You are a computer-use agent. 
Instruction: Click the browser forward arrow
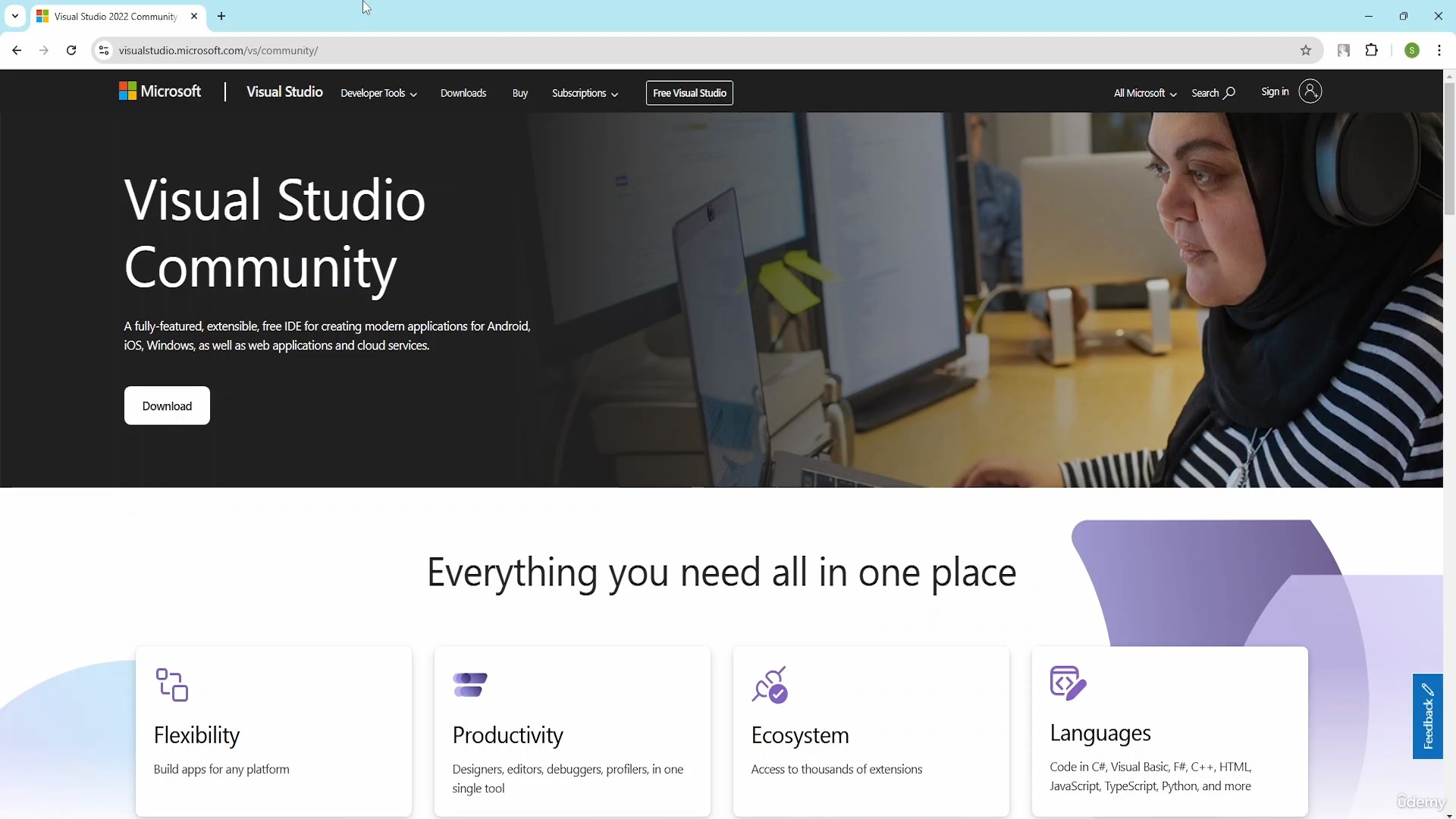click(44, 50)
